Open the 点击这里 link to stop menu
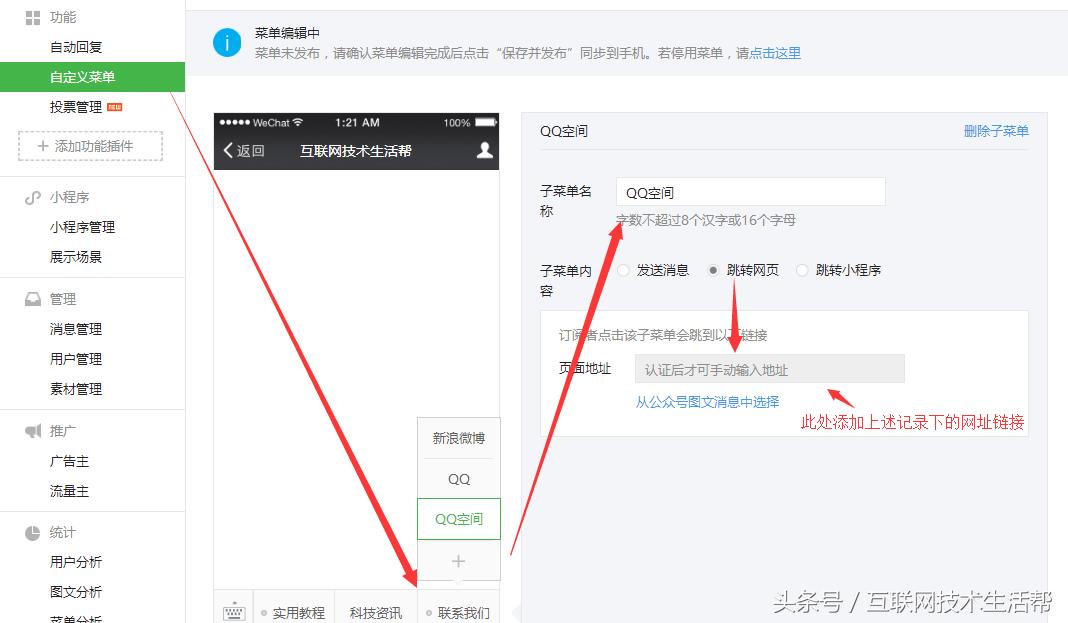The height and width of the screenshot is (623, 1068). pos(775,53)
